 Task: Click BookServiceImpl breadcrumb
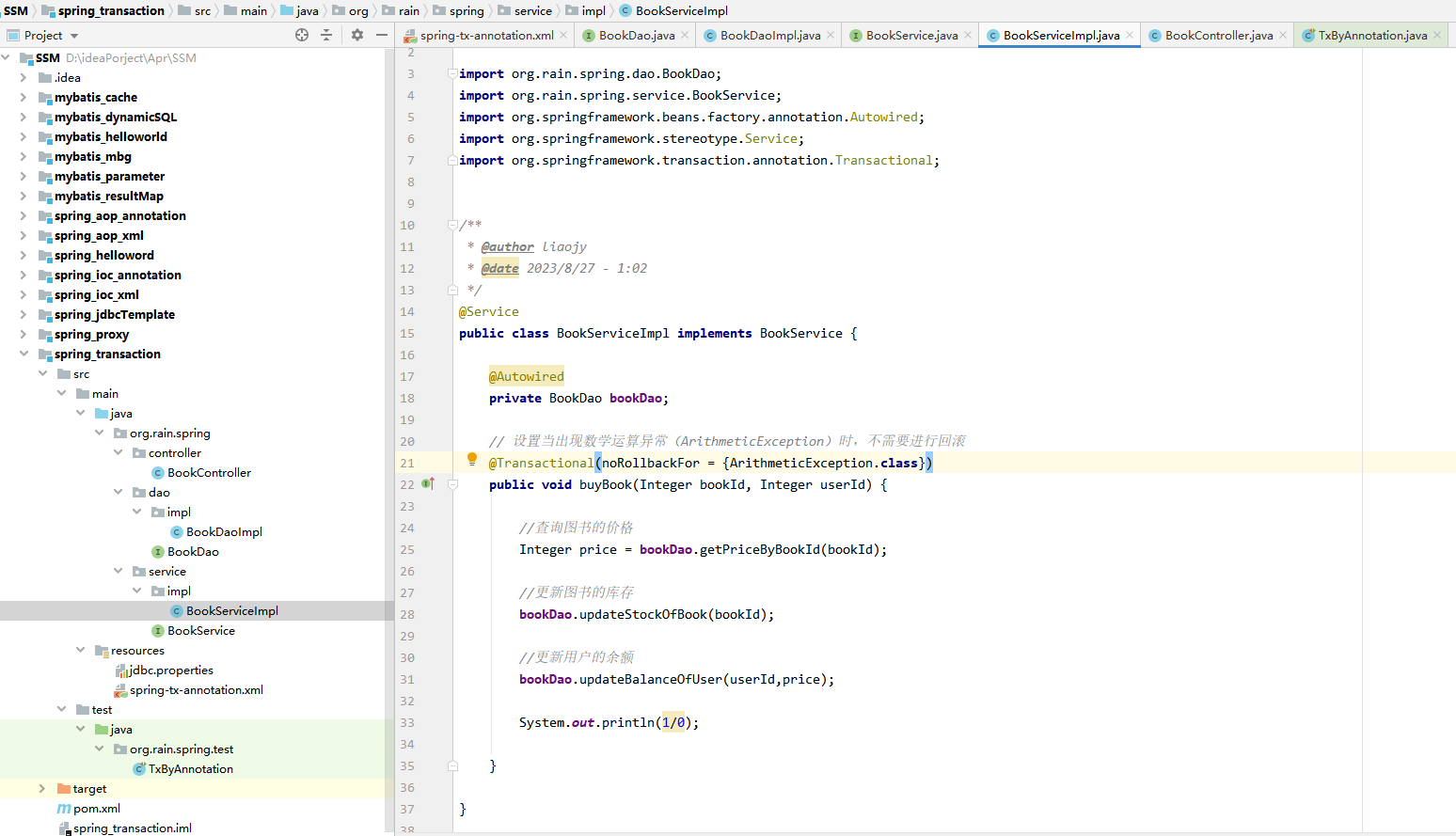[x=682, y=10]
